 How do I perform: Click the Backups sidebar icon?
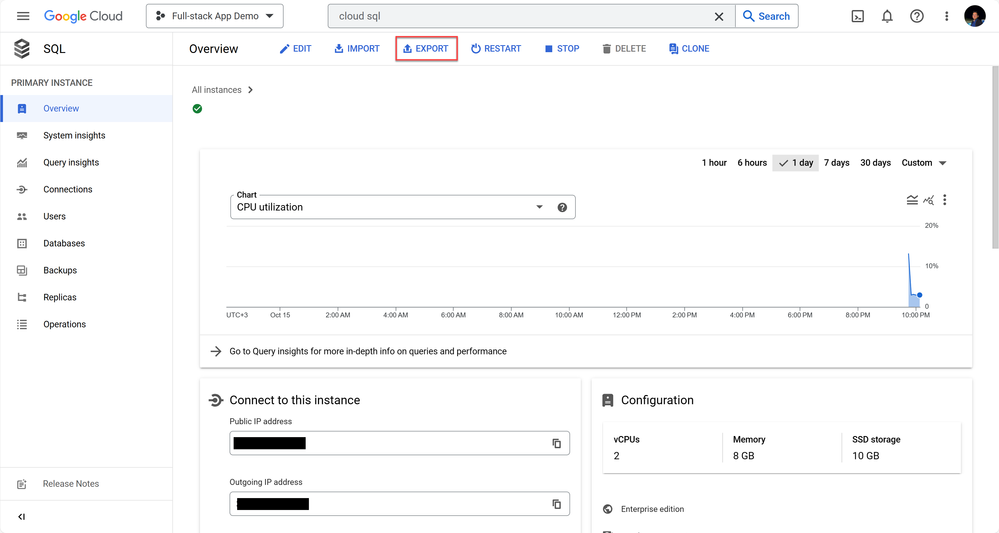click(22, 270)
